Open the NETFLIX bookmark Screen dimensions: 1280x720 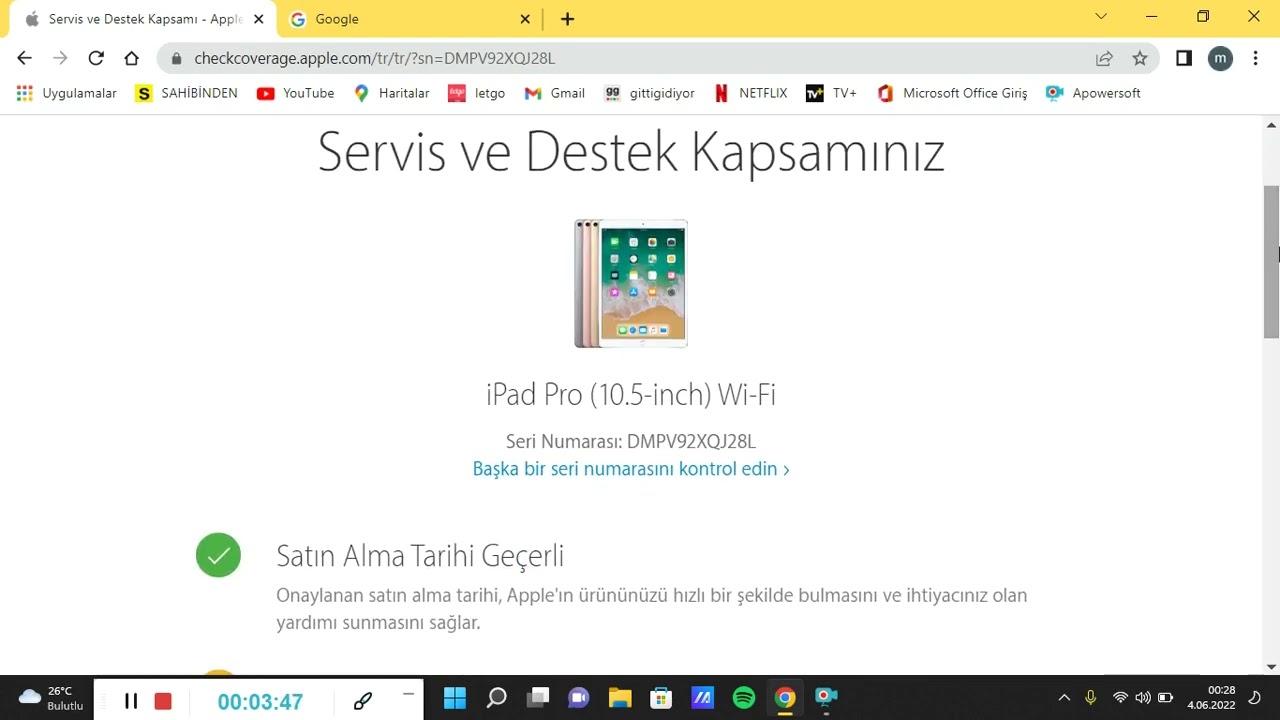coord(751,93)
